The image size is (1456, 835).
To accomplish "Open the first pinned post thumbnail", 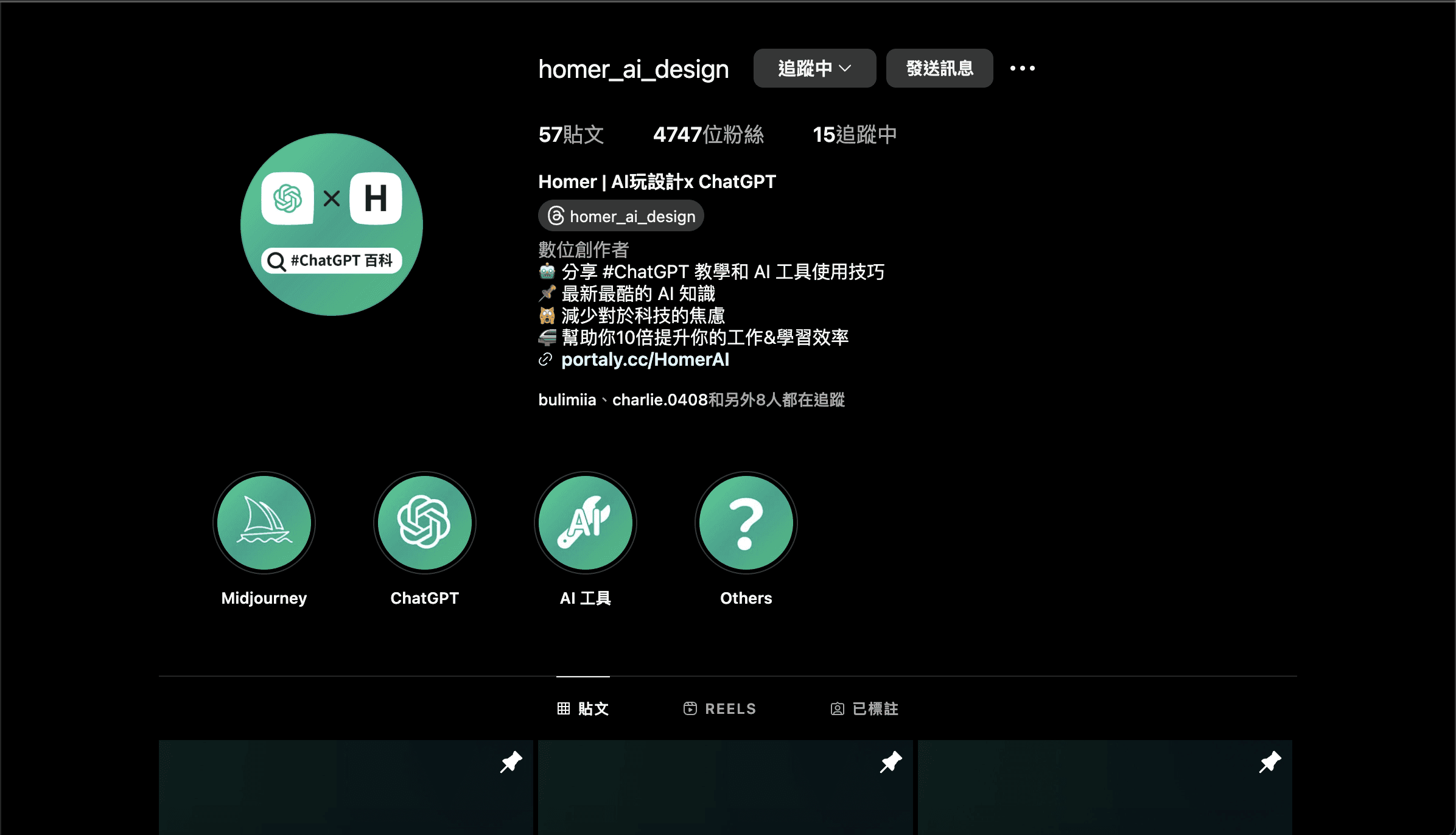I will point(346,788).
